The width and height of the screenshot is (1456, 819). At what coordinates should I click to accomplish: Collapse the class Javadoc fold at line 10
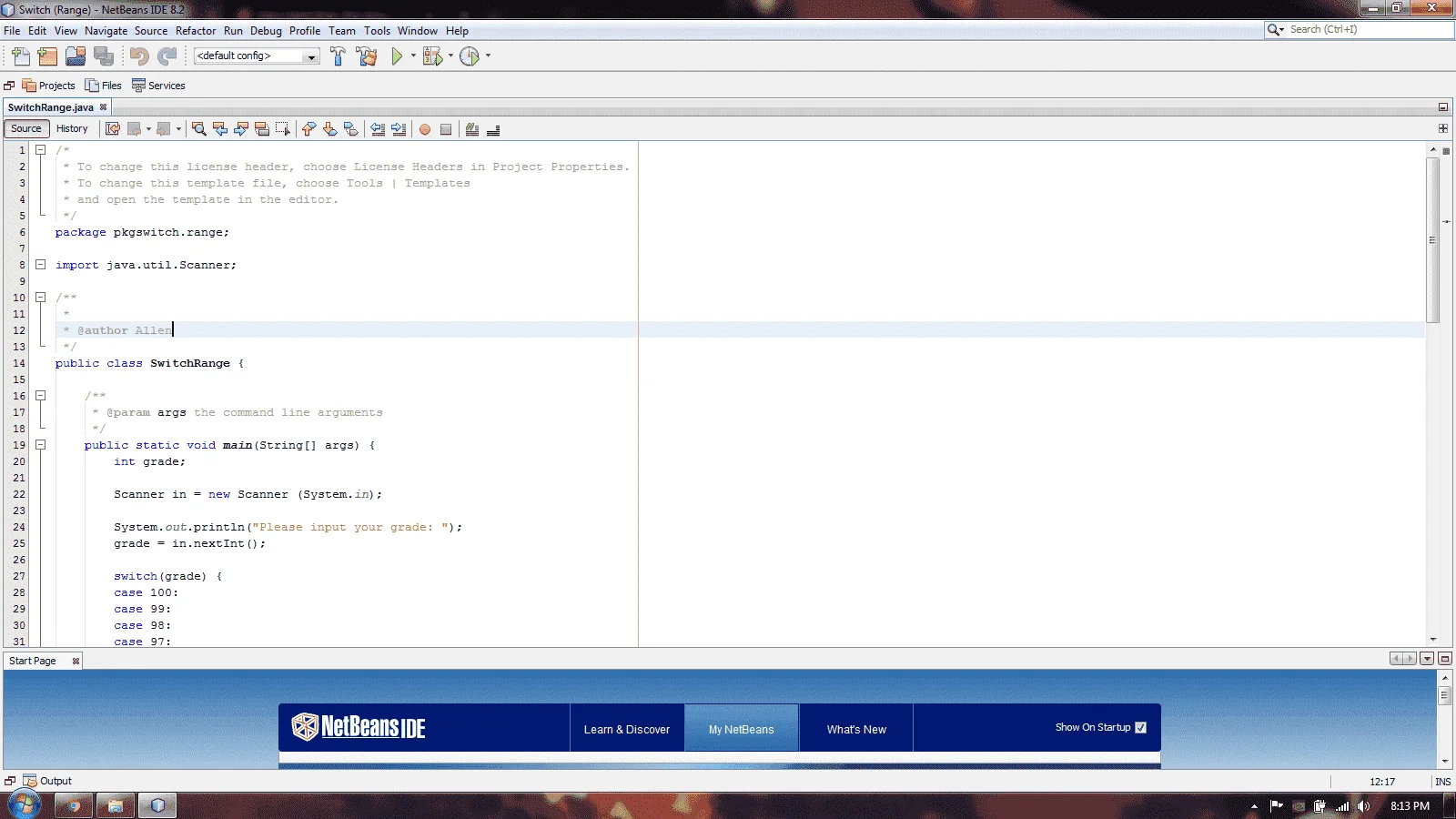(40, 298)
